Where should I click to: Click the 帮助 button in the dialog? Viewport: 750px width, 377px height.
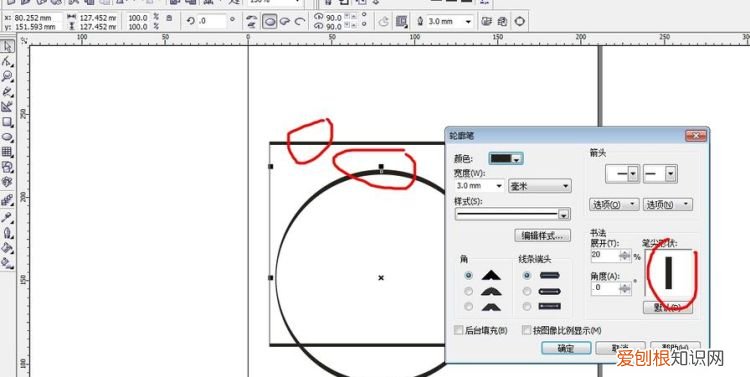tap(675, 348)
